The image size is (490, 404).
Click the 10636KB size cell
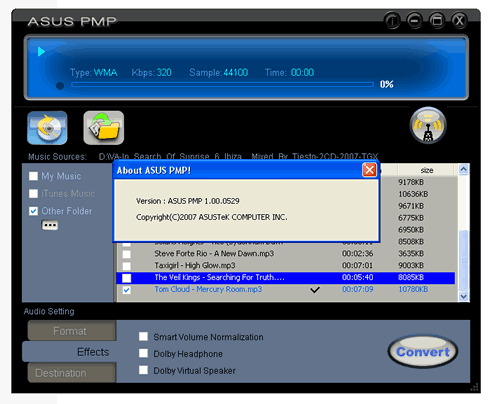pyautogui.click(x=413, y=194)
